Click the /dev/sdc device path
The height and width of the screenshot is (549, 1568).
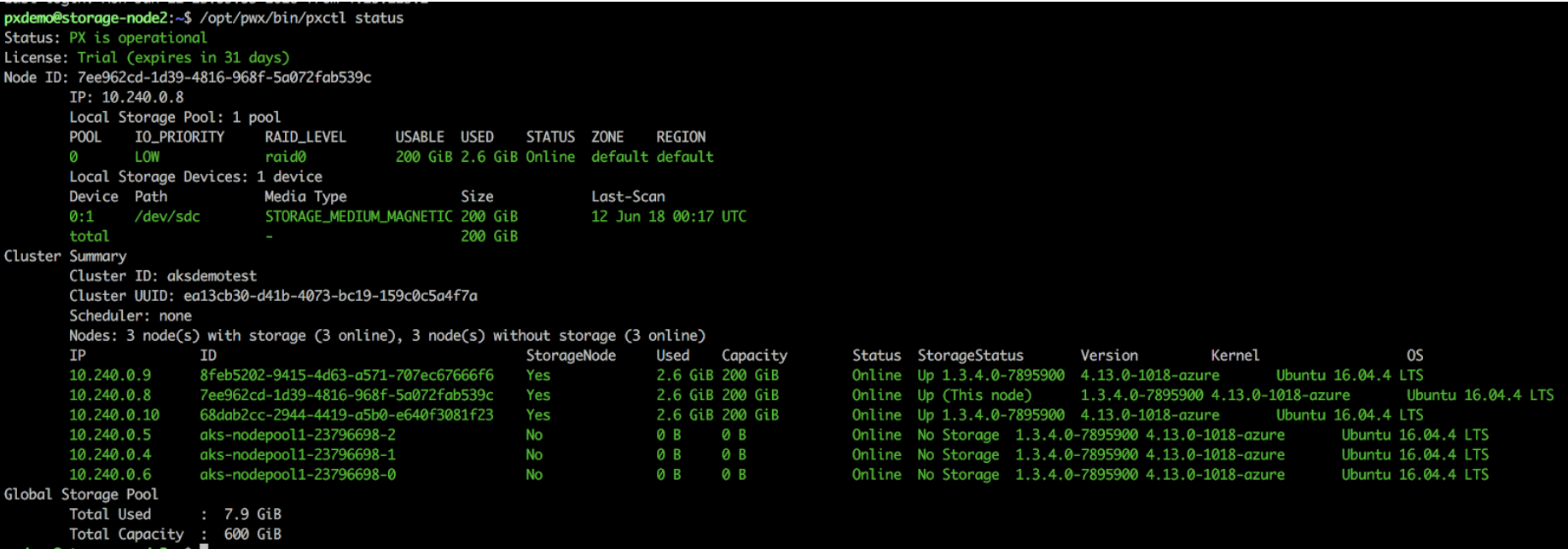(166, 217)
